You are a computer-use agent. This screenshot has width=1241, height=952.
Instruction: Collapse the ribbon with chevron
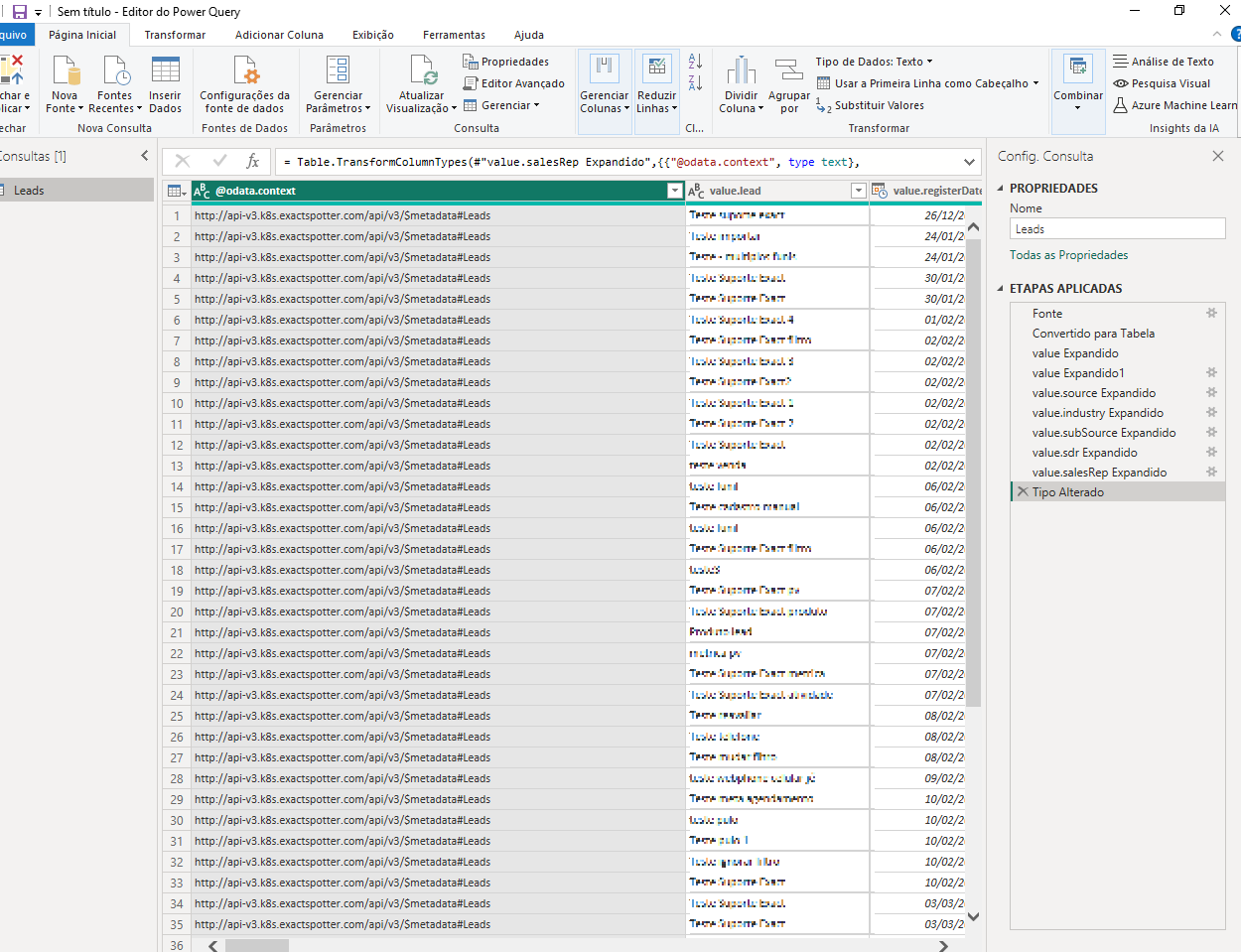(1217, 34)
